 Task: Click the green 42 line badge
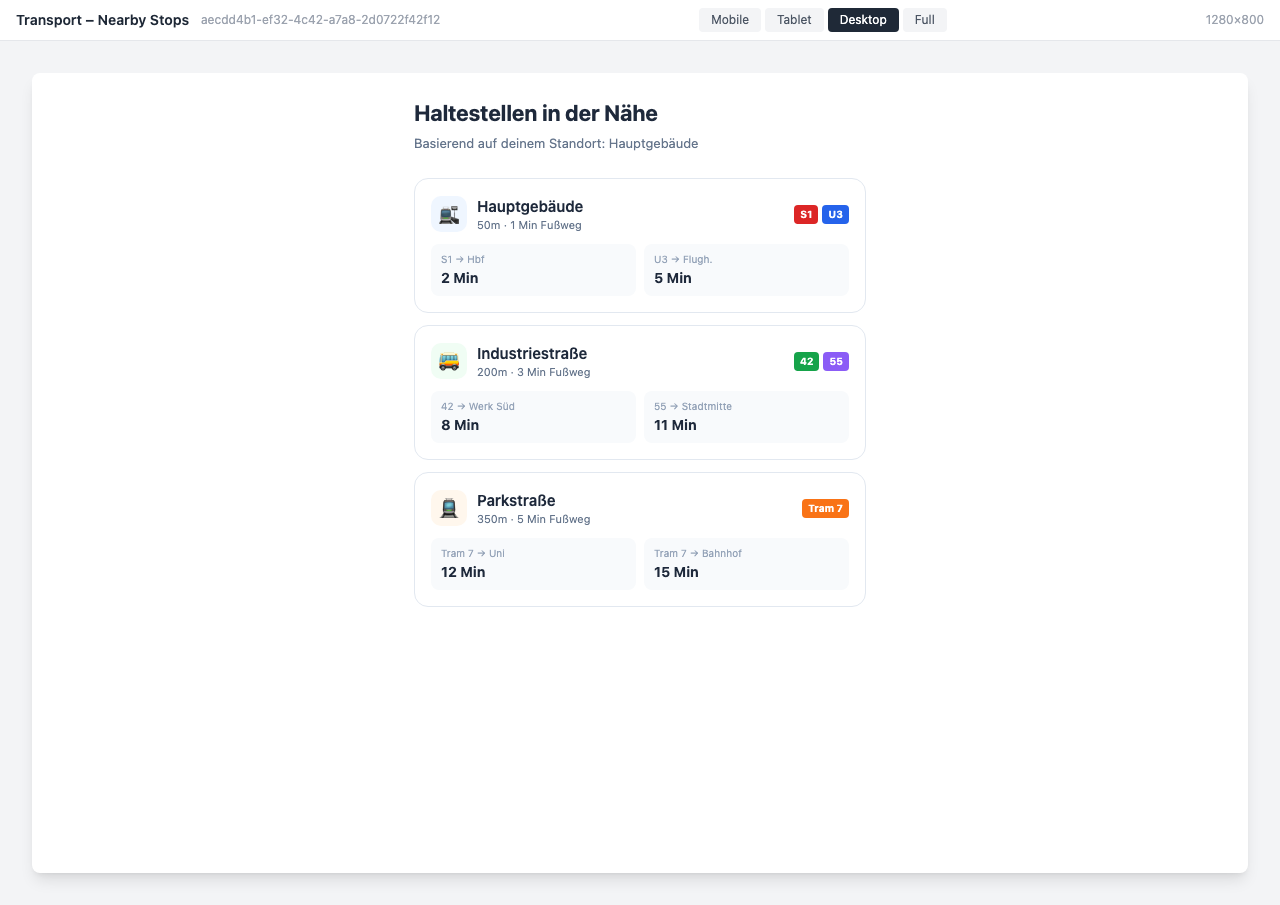coord(806,361)
